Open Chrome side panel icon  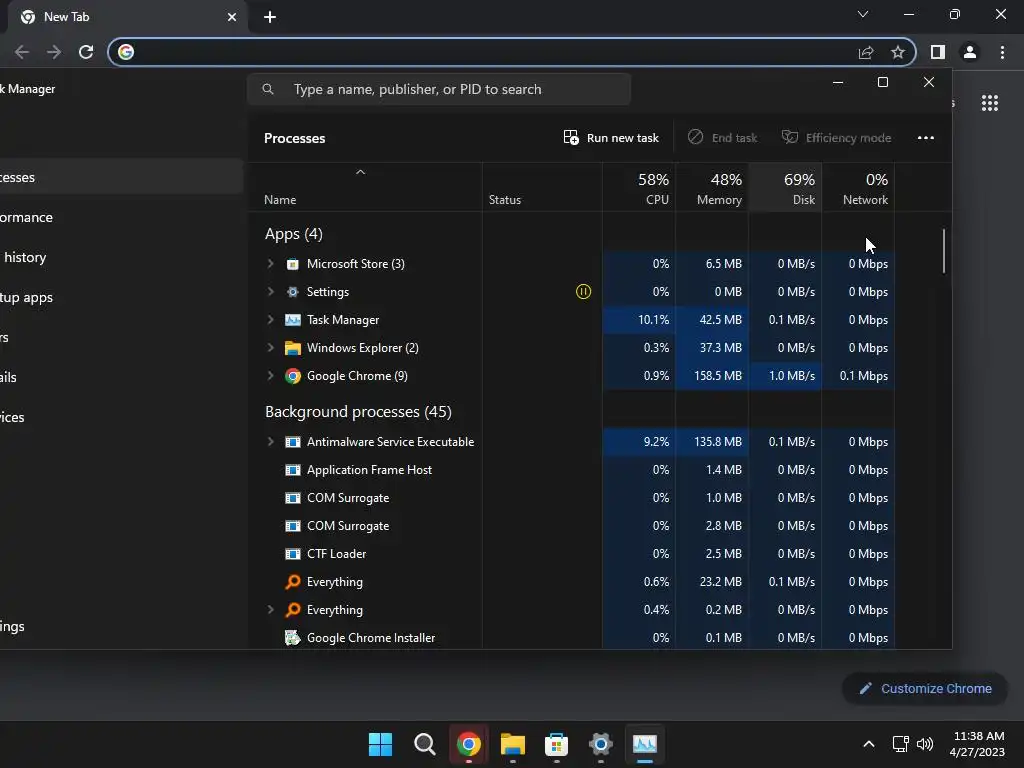click(938, 52)
